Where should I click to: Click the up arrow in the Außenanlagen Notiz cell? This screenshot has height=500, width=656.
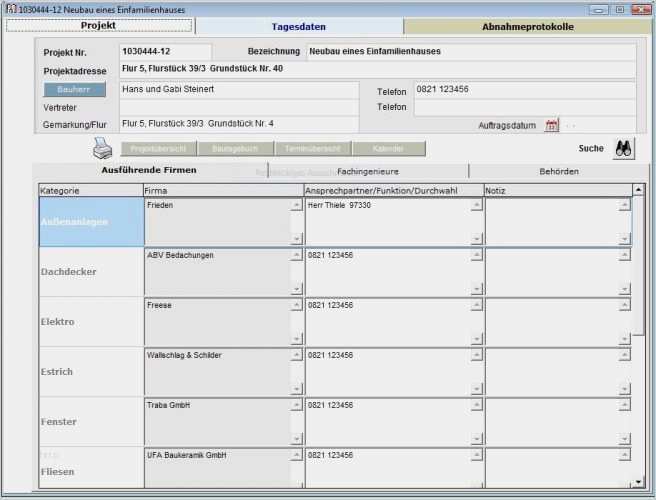pos(624,205)
